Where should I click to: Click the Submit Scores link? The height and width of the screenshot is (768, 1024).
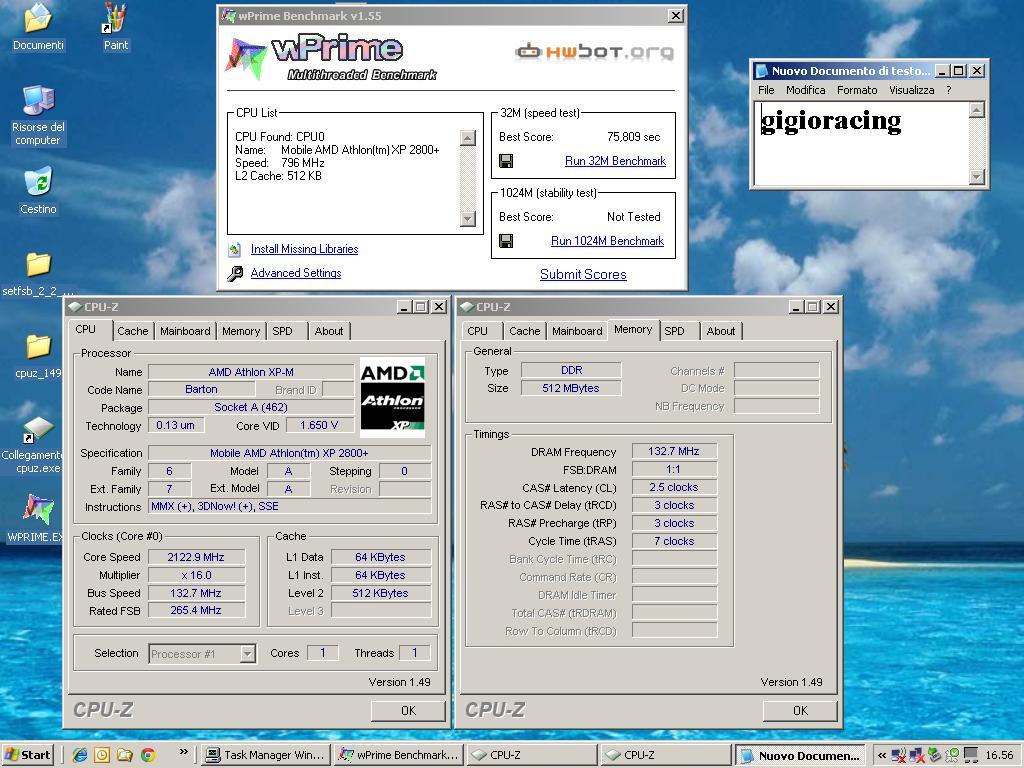coord(583,274)
